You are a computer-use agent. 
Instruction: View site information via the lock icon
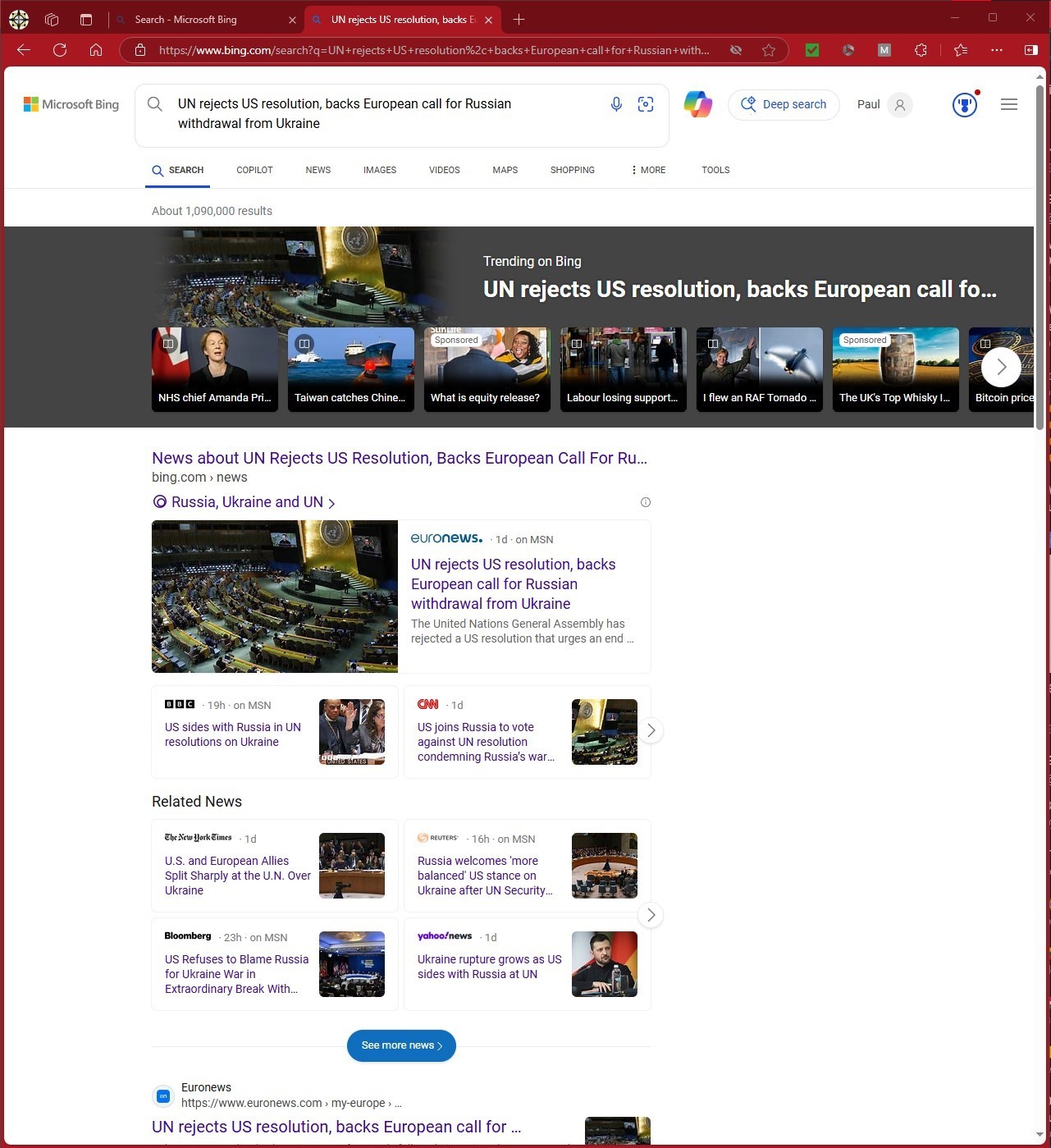(140, 50)
